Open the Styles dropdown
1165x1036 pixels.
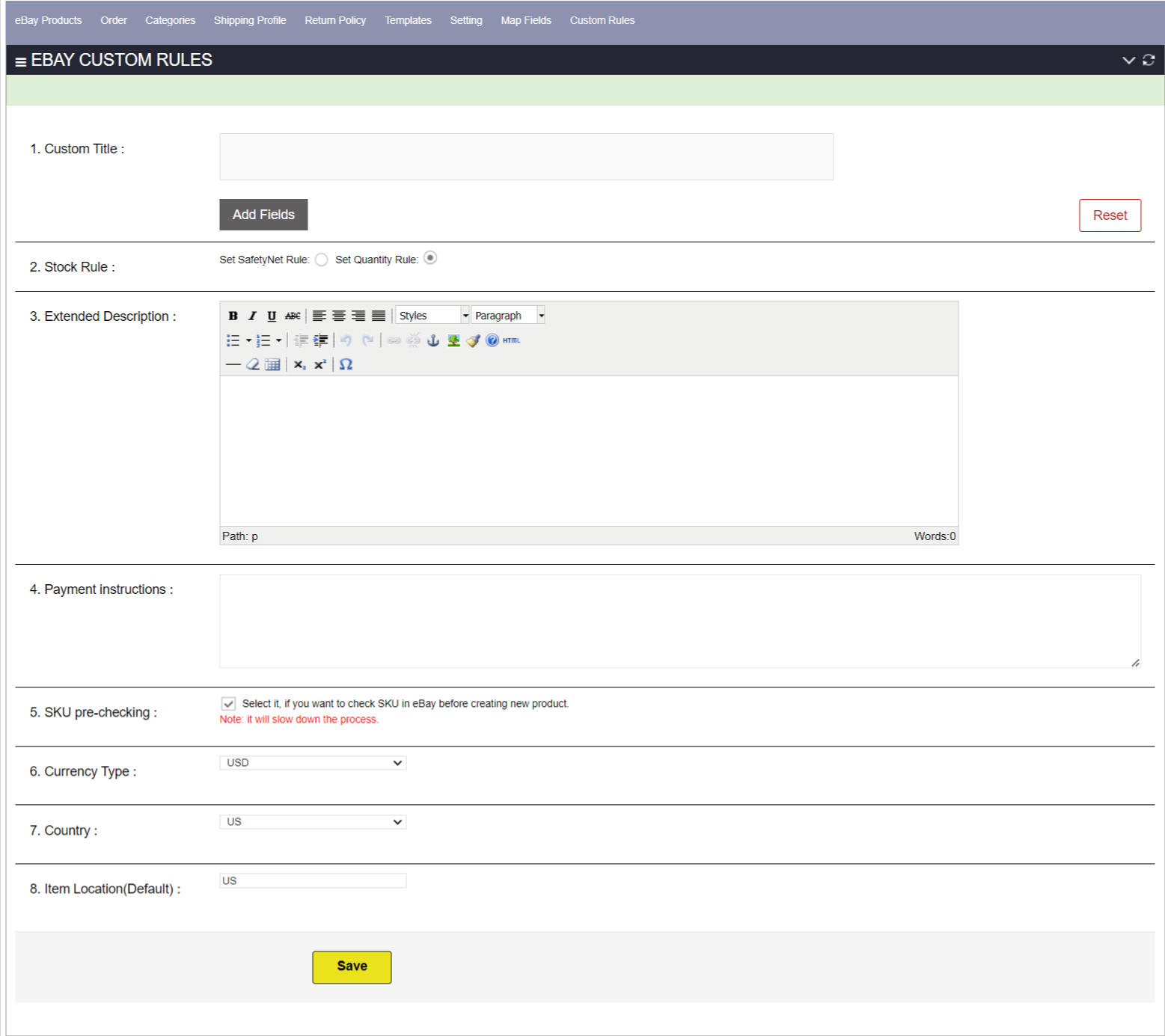coord(432,316)
